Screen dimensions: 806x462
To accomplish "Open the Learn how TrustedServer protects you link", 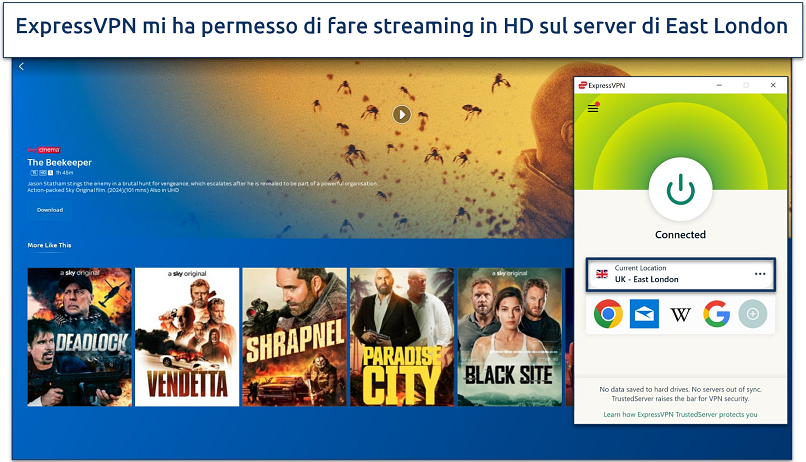I will tap(680, 414).
